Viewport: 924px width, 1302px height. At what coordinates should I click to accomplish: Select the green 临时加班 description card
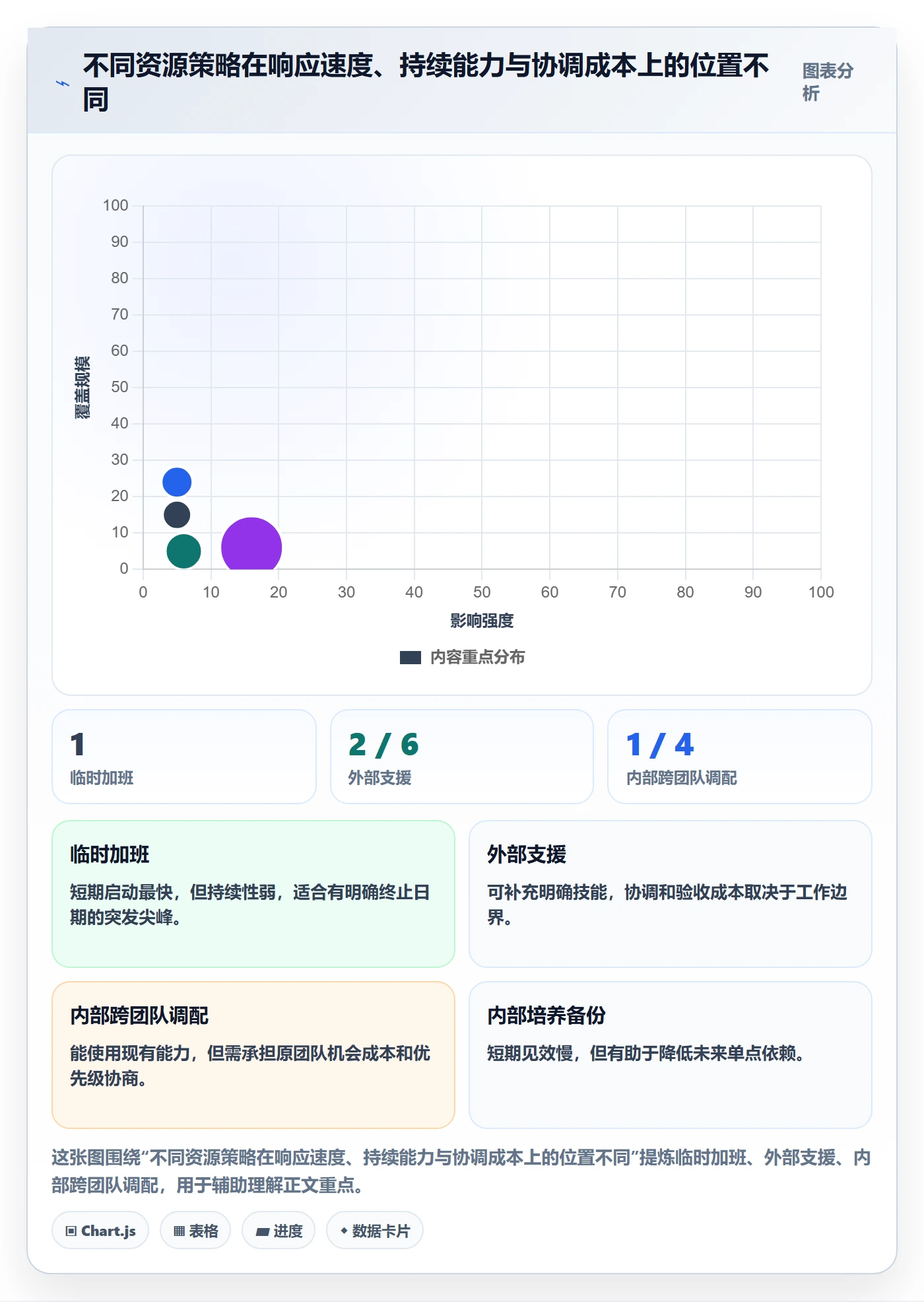(253, 894)
